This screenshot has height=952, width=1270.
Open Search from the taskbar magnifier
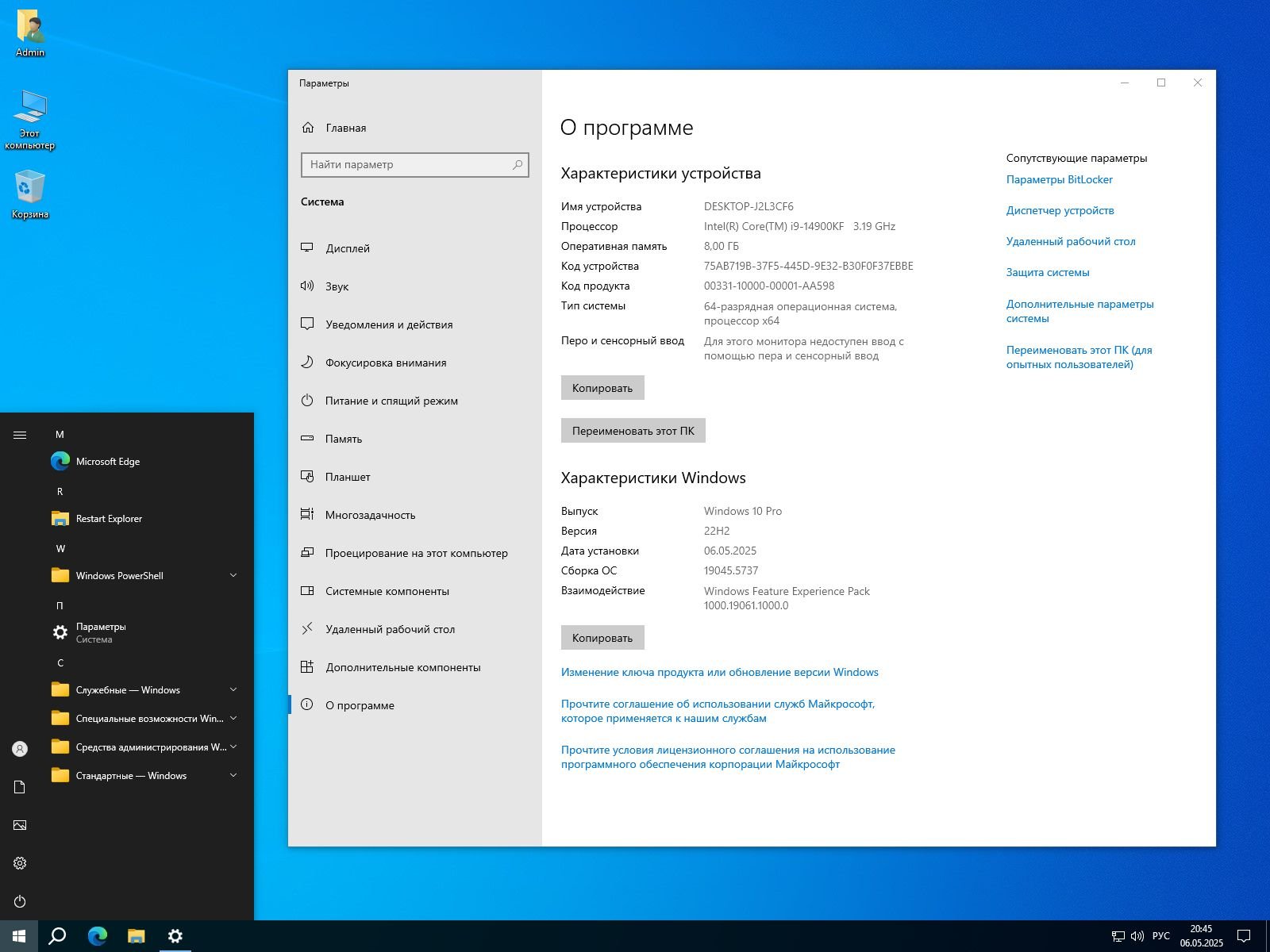point(57,936)
